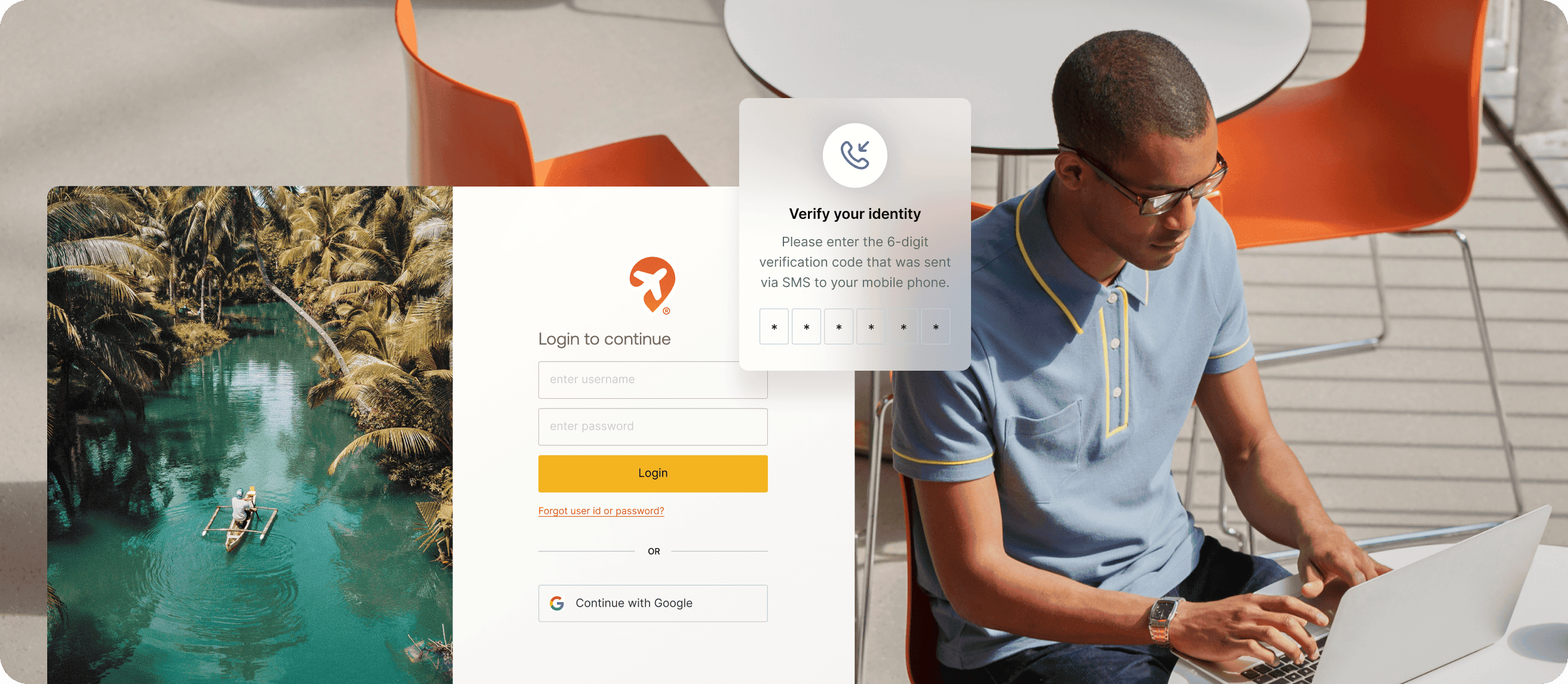This screenshot has width=1568, height=684.
Task: Click the password input field
Action: pos(652,426)
